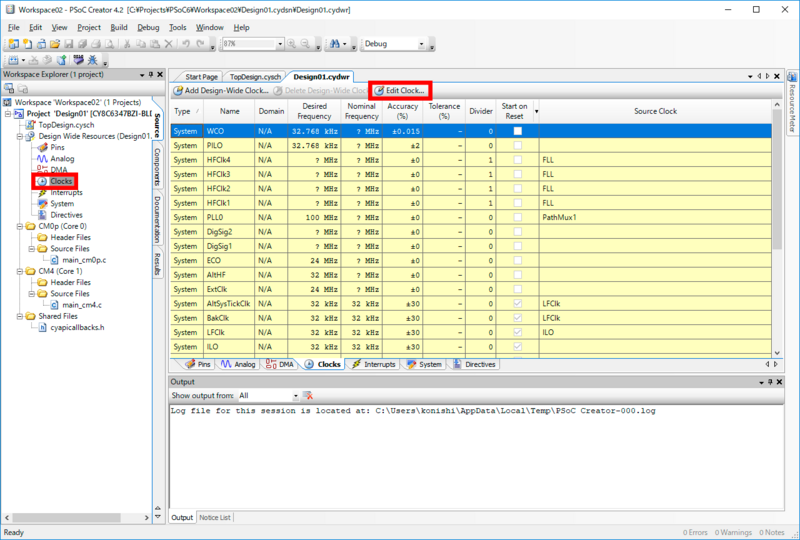Open the File menu

[x=14, y=28]
